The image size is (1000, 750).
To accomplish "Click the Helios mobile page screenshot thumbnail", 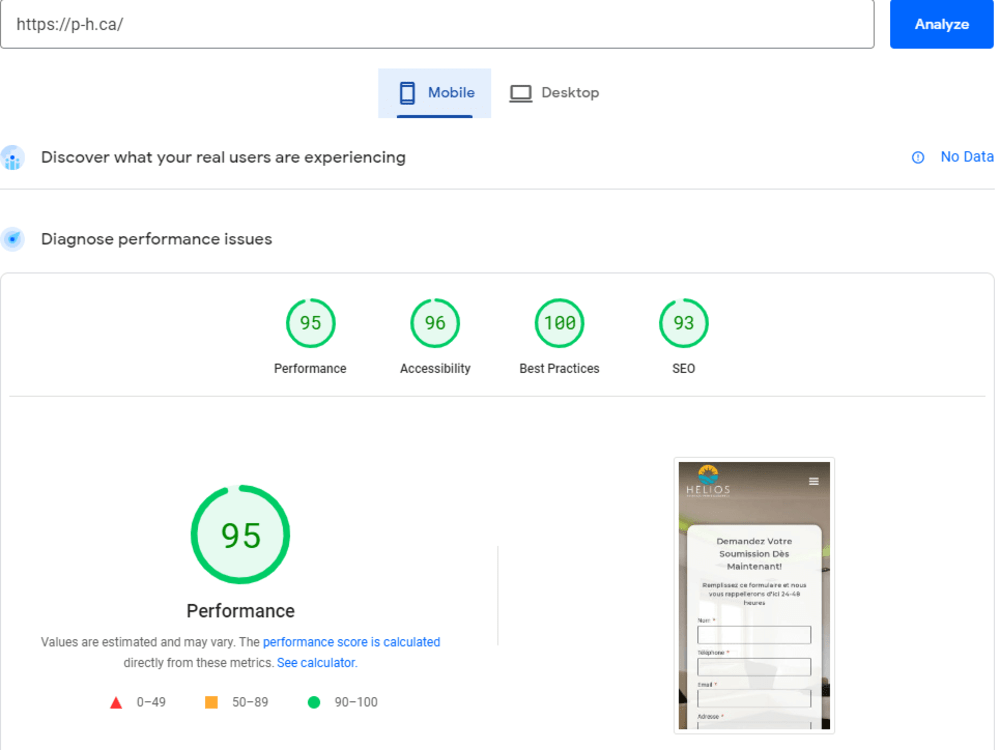I will point(754,596).
